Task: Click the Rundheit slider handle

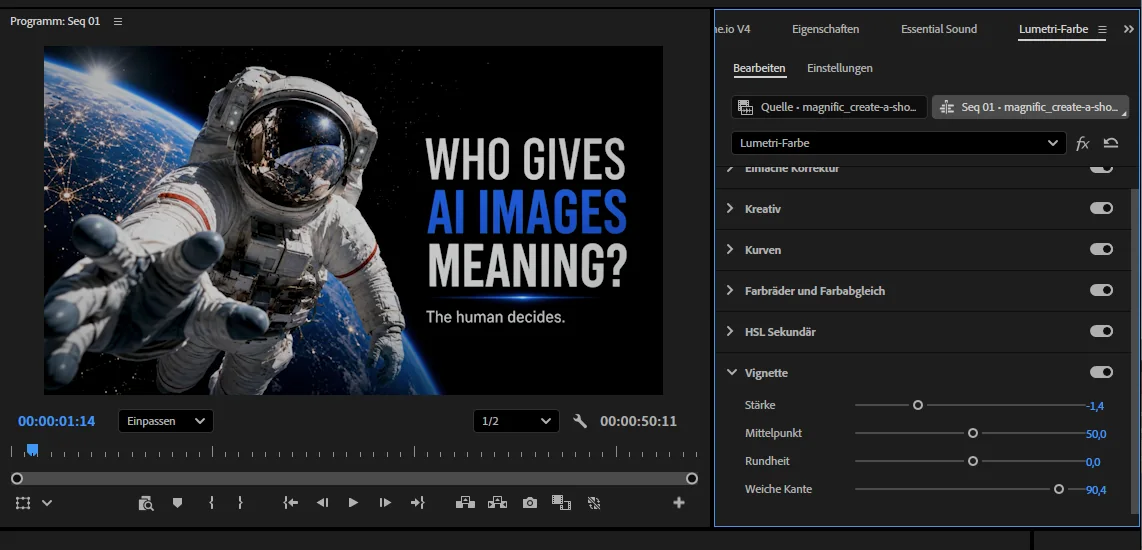Action: point(972,461)
